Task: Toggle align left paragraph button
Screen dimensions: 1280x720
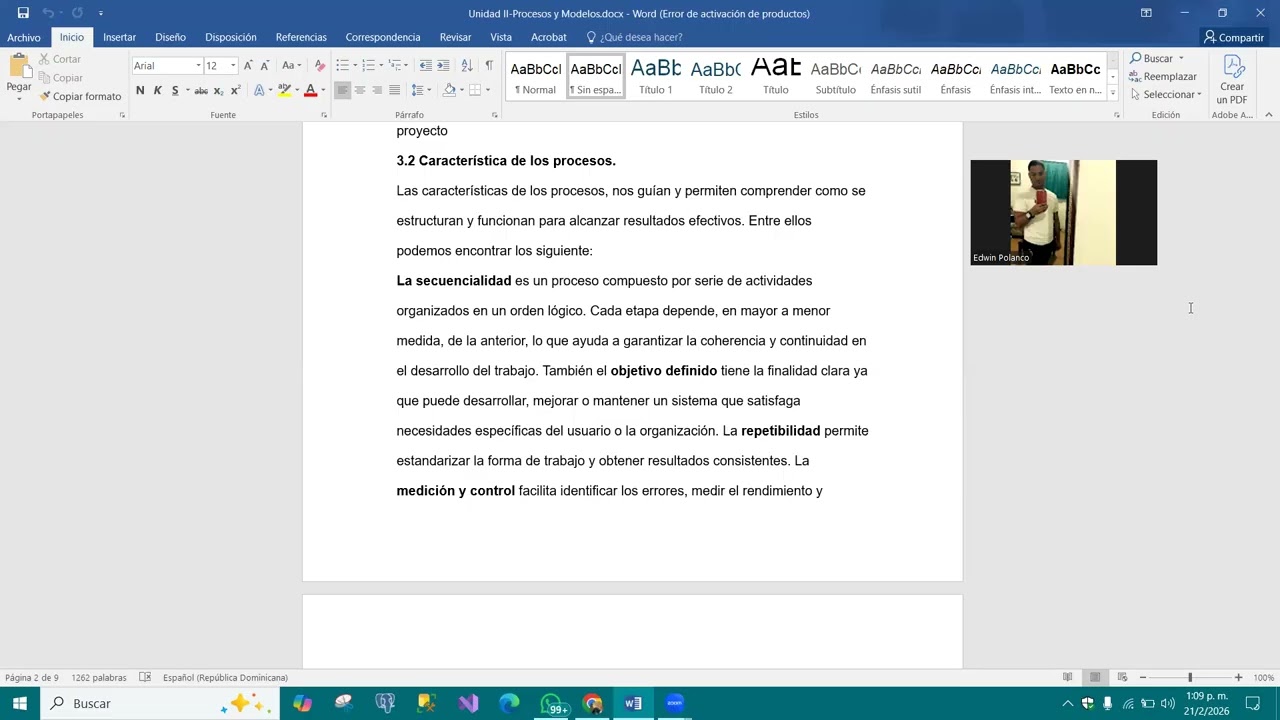Action: pyautogui.click(x=343, y=90)
